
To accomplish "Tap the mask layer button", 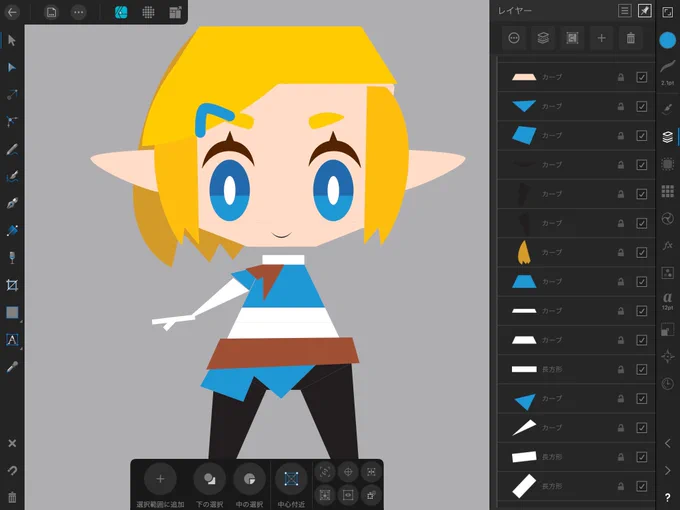I will (572, 38).
